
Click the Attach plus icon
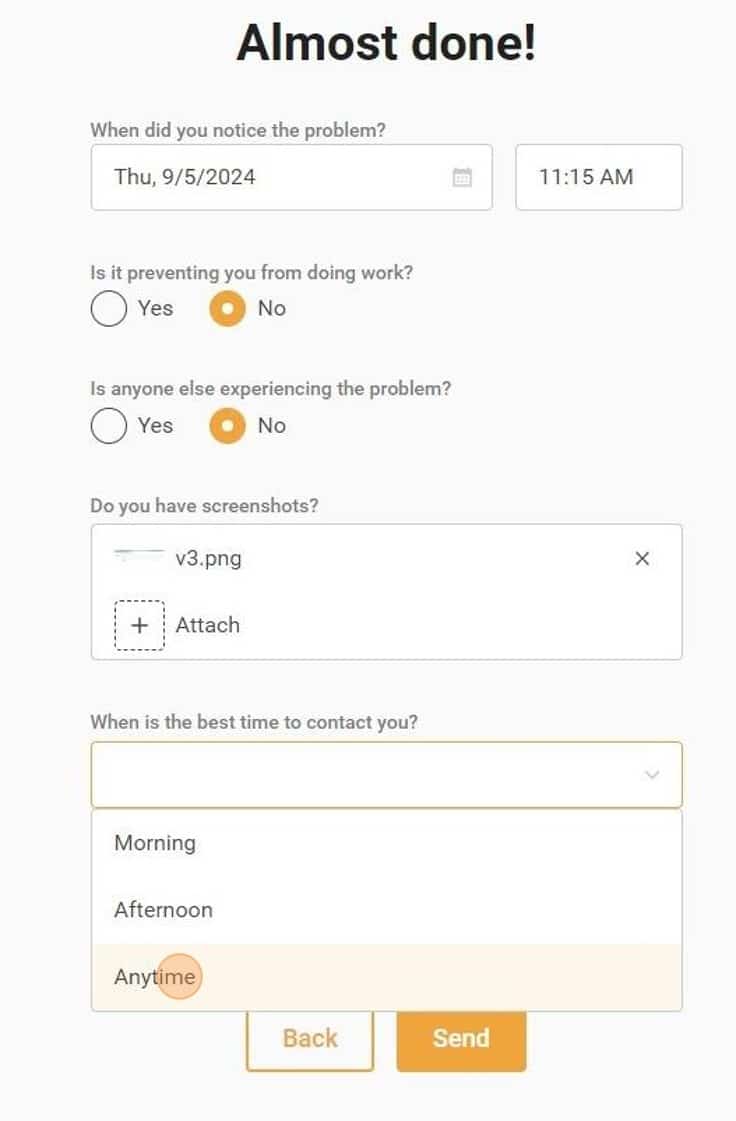pyautogui.click(x=139, y=625)
